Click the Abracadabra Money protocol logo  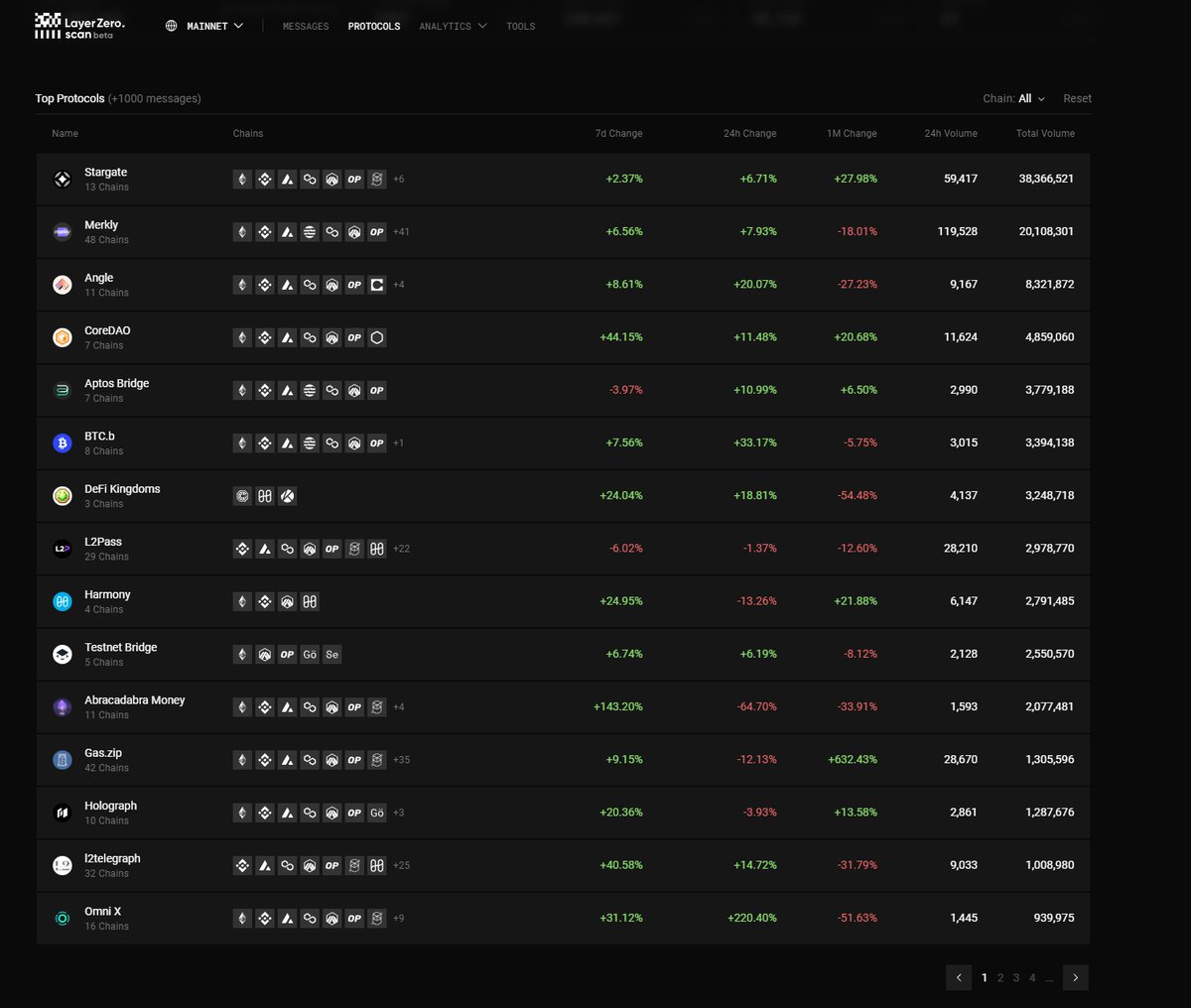(63, 707)
